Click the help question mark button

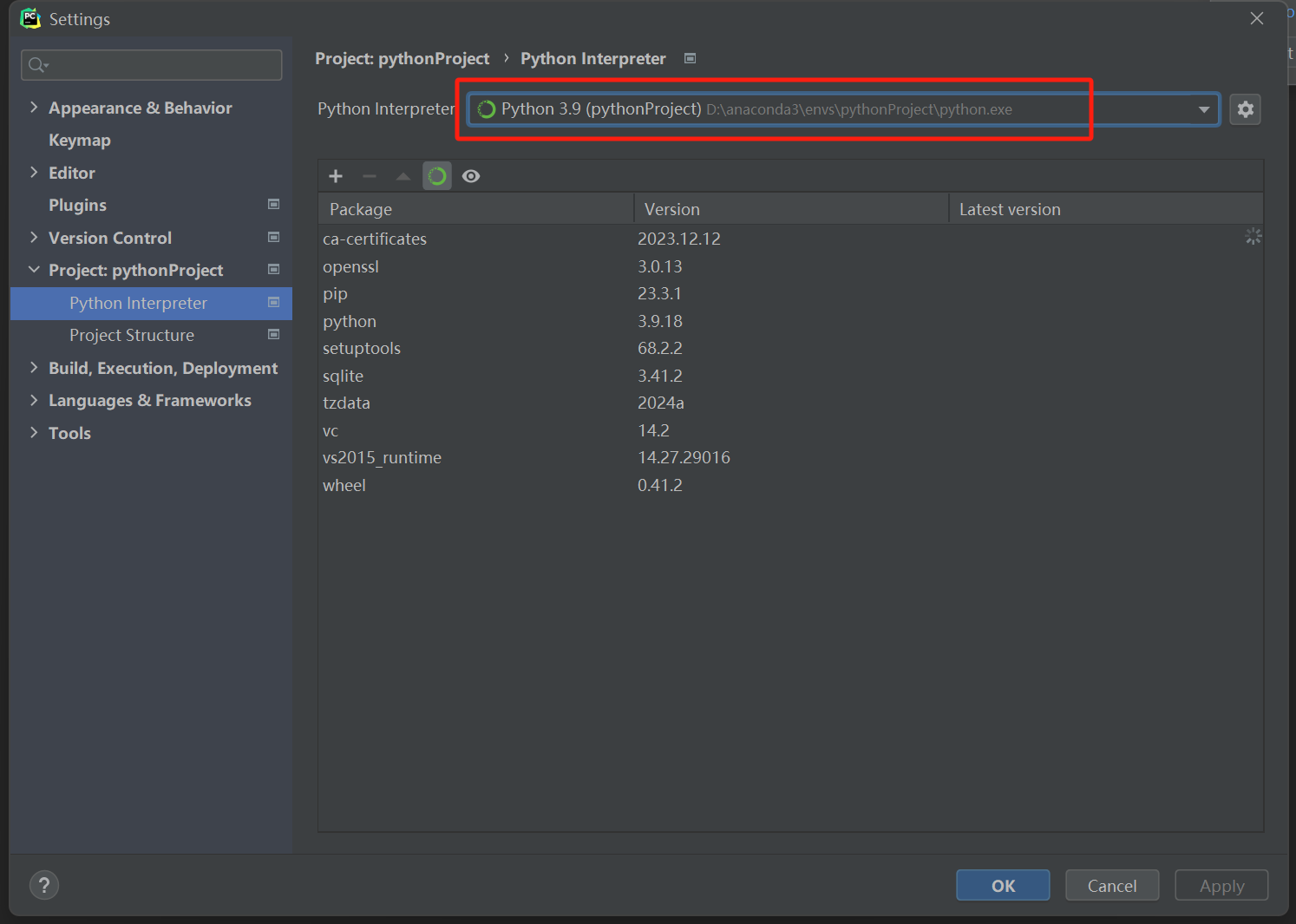[44, 885]
